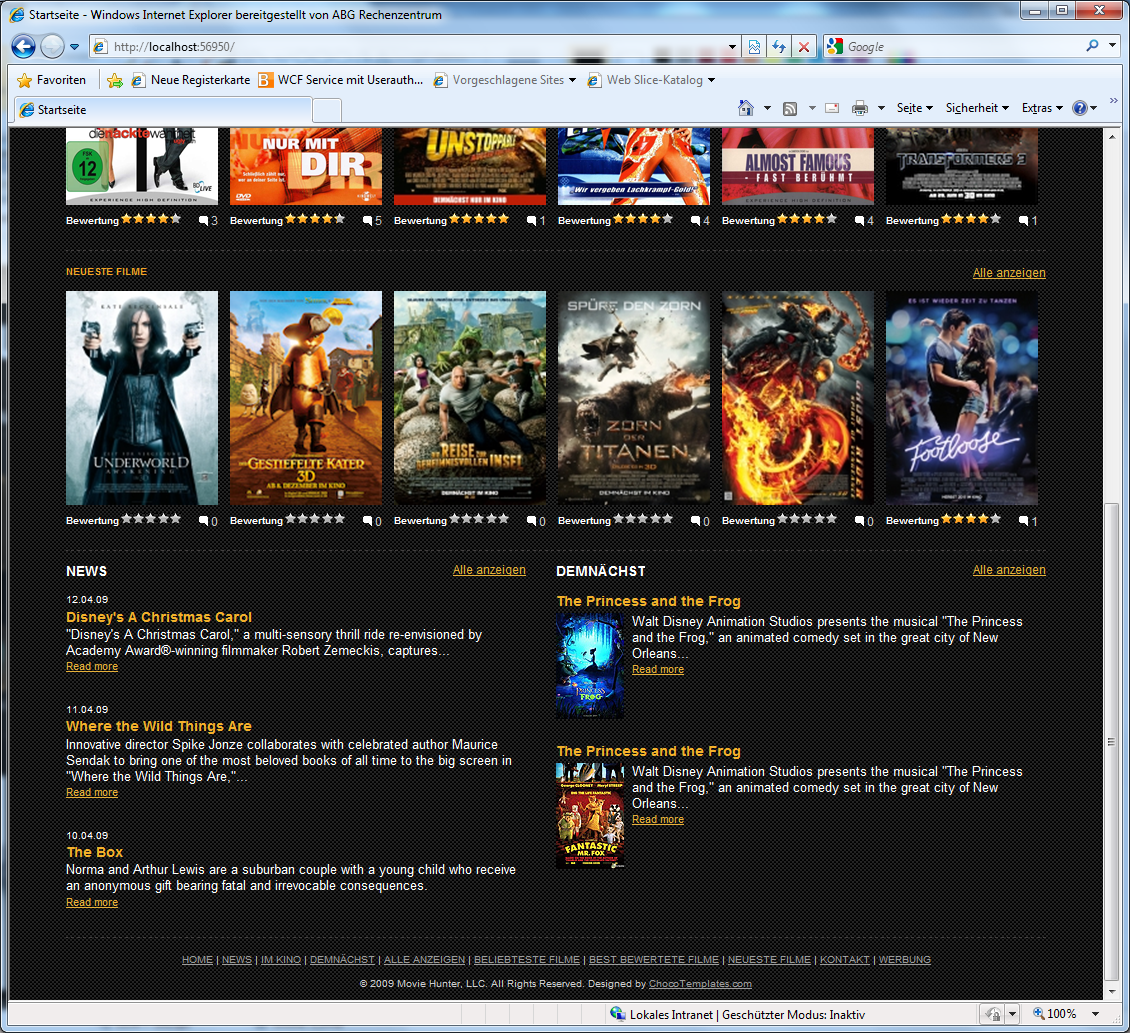
Task: Click the Print icon in command bar
Action: (859, 108)
